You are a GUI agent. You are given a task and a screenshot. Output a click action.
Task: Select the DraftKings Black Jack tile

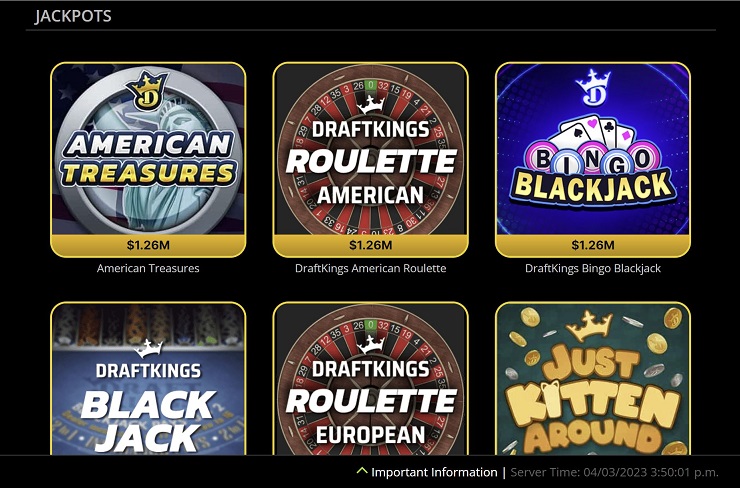coord(148,378)
